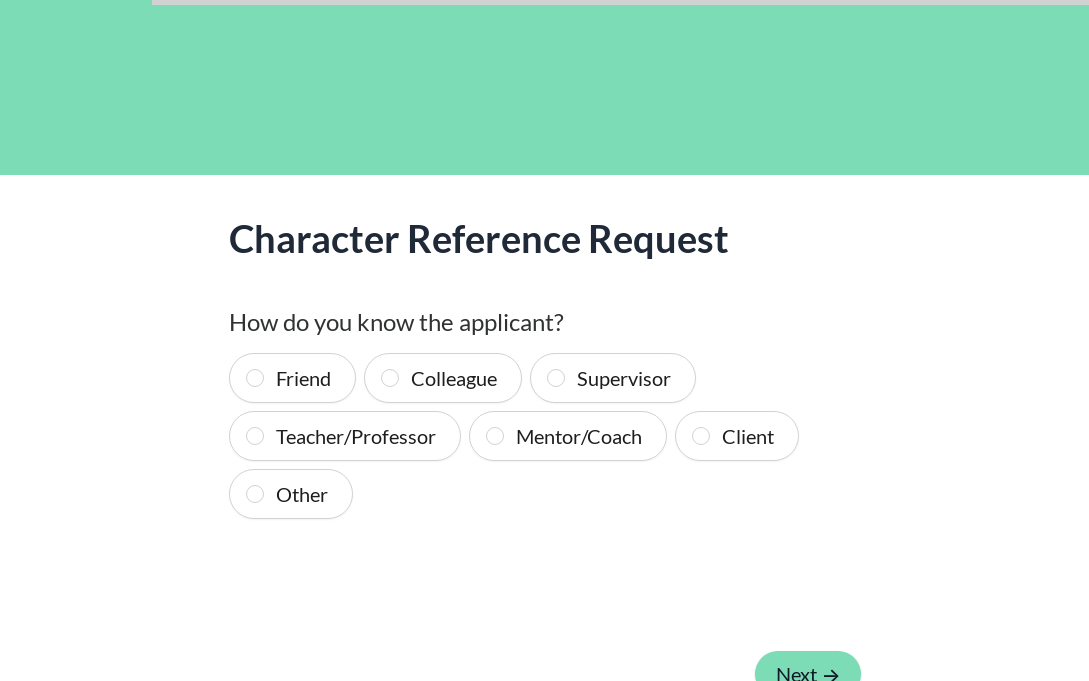This screenshot has height=681, width=1089.
Task: Click the green header banner
Action: coord(544,90)
